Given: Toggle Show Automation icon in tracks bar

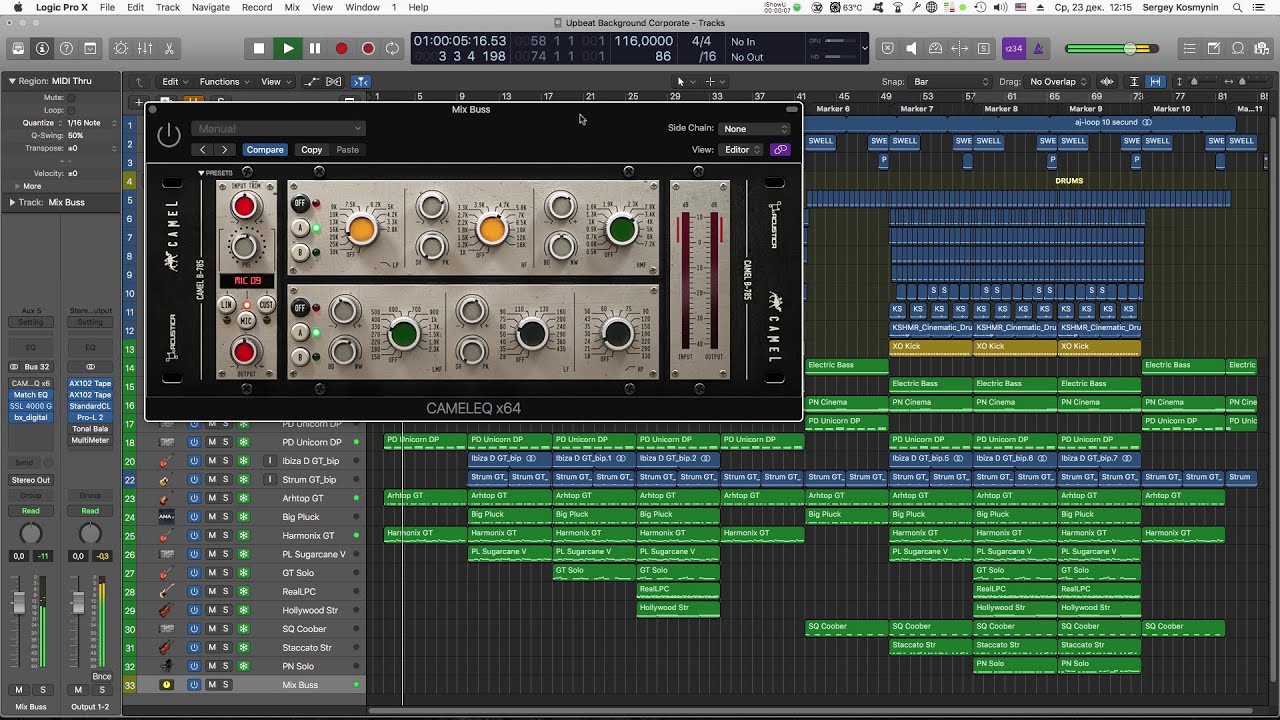Looking at the screenshot, I should [x=311, y=82].
